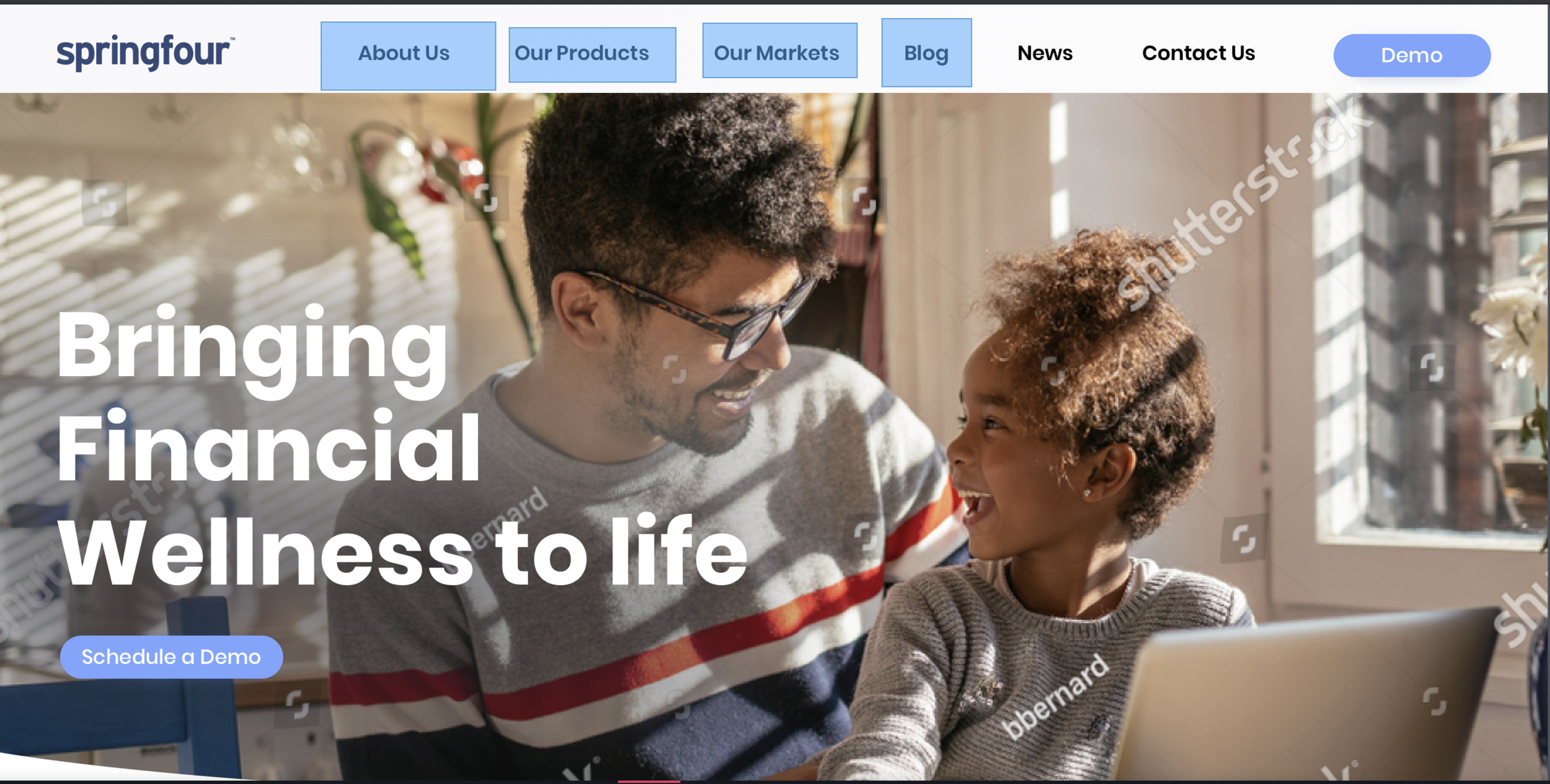Click the springfour logo
The image size is (1550, 784).
[x=145, y=53]
